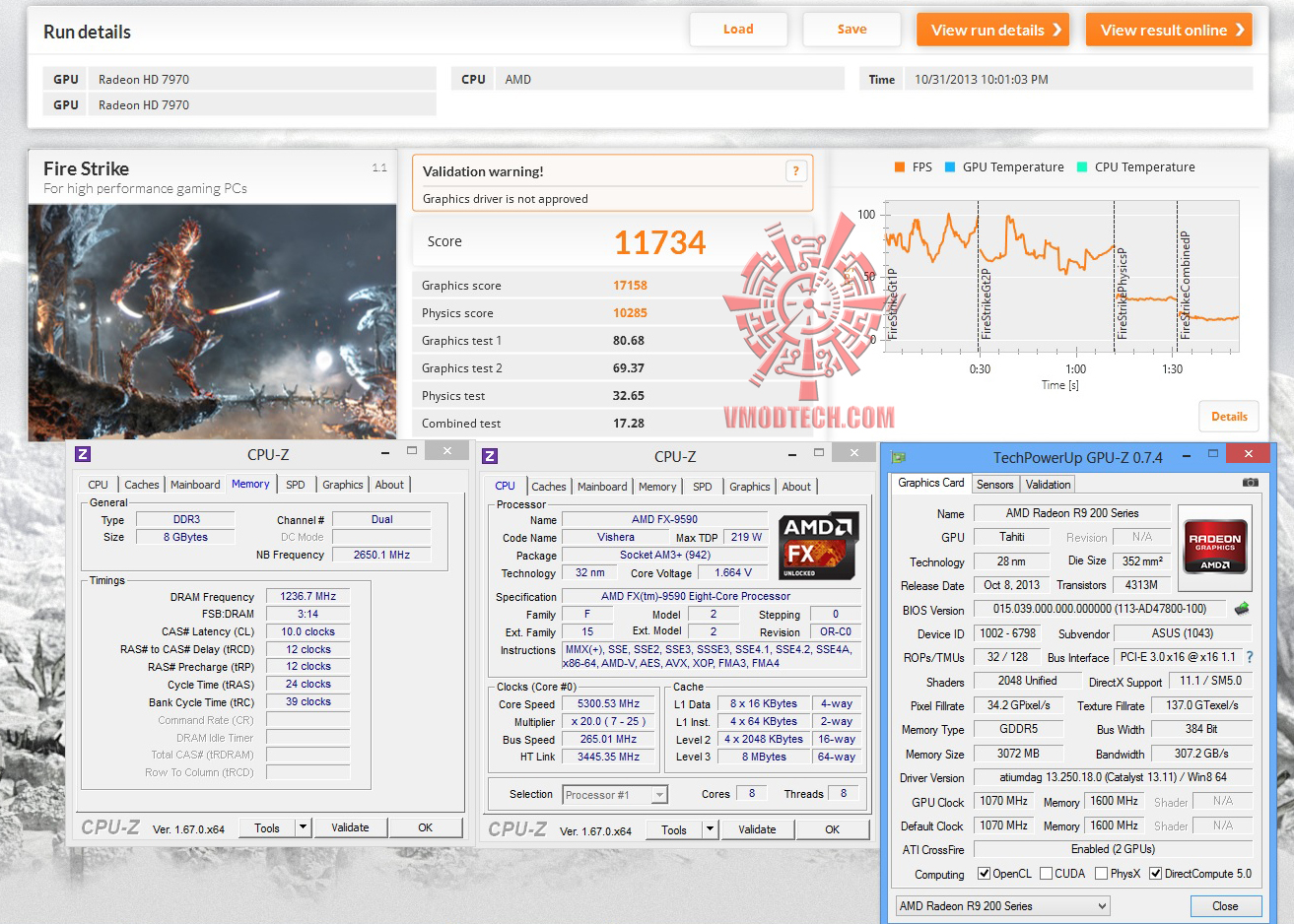This screenshot has height=924, width=1294.
Task: Toggle the OpenCL checkbox
Action: (984, 874)
